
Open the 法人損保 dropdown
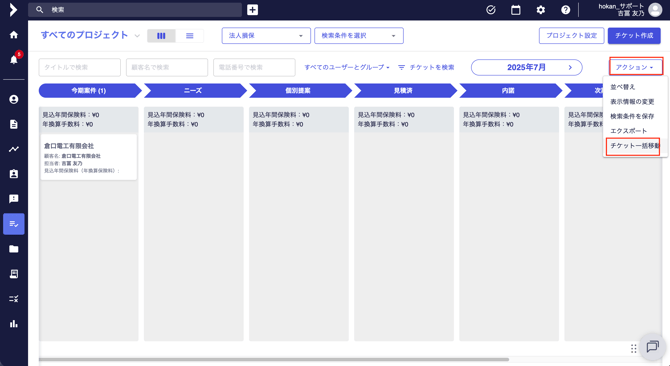[x=265, y=36]
